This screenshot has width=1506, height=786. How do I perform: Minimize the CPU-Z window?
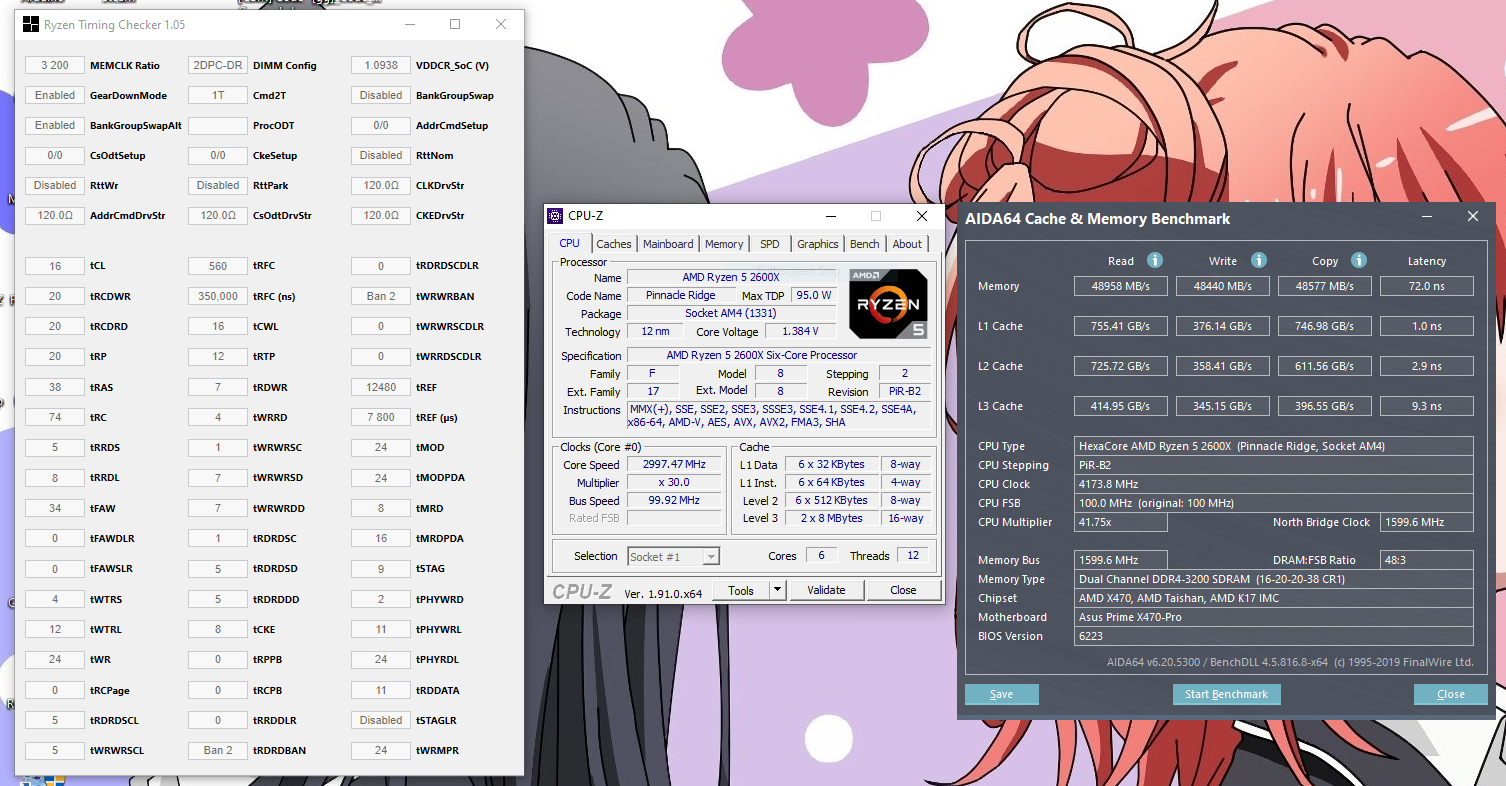coord(829,216)
